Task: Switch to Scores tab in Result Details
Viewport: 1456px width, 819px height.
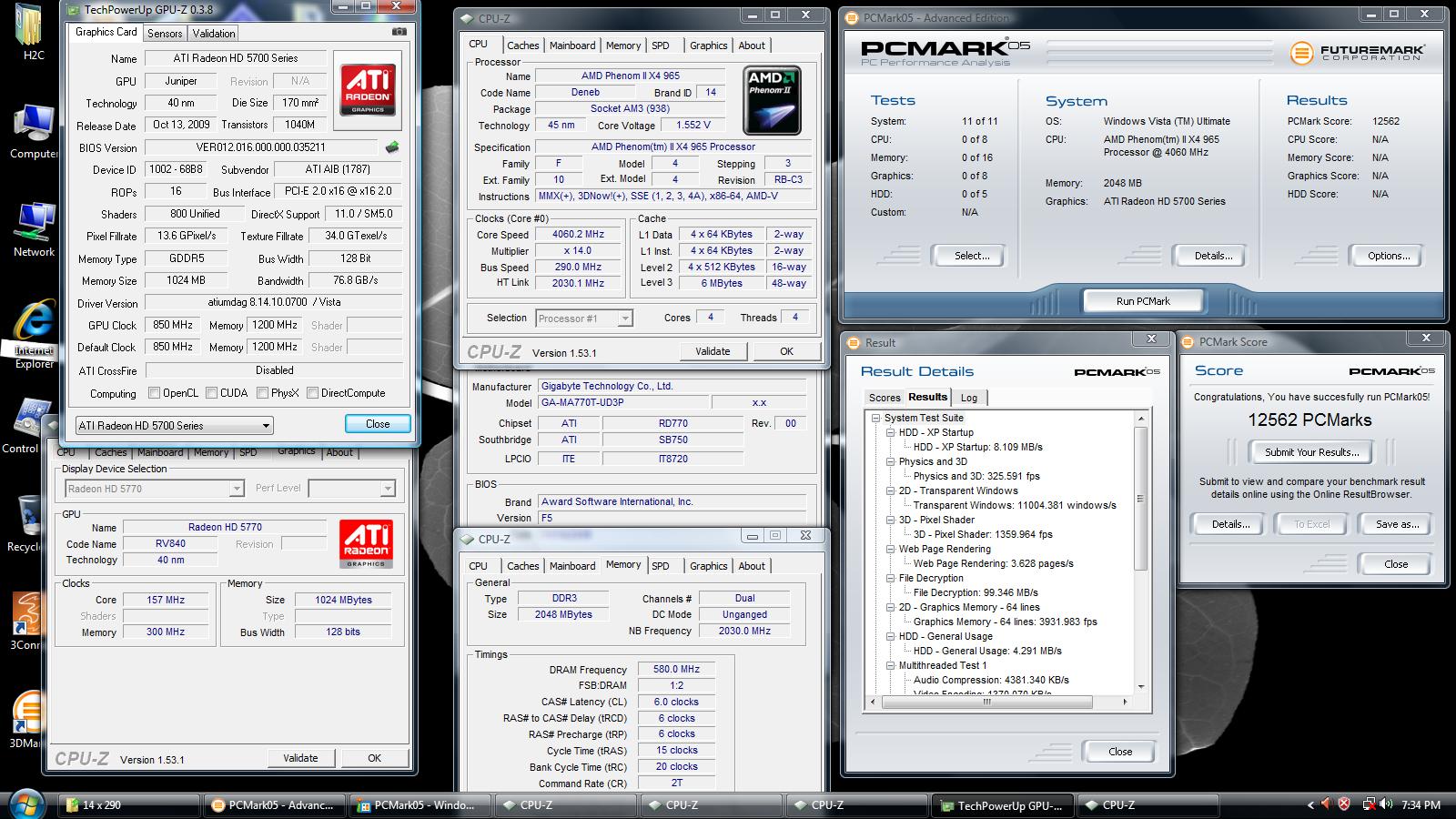Action: [884, 398]
